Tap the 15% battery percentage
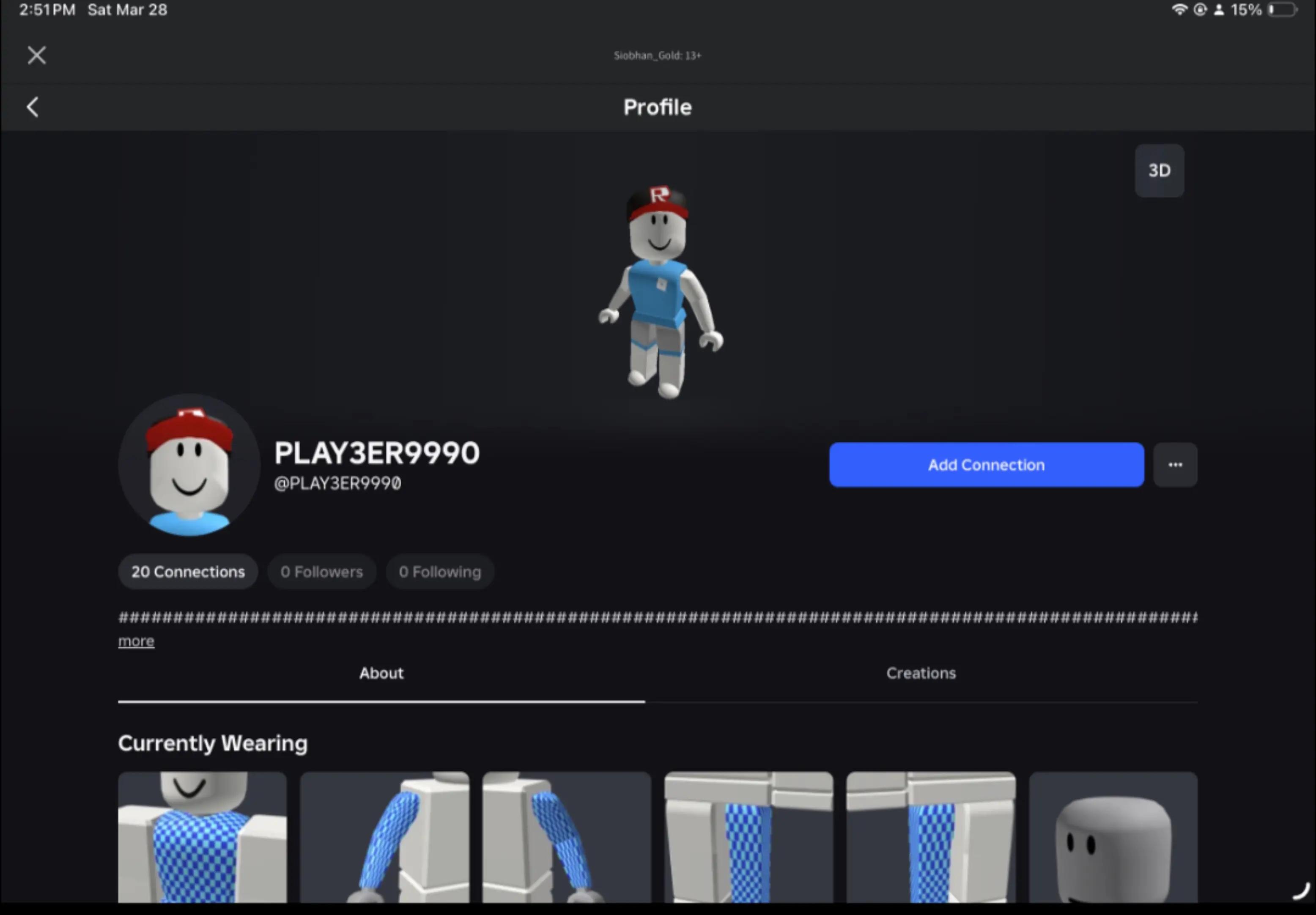 coord(1246,10)
